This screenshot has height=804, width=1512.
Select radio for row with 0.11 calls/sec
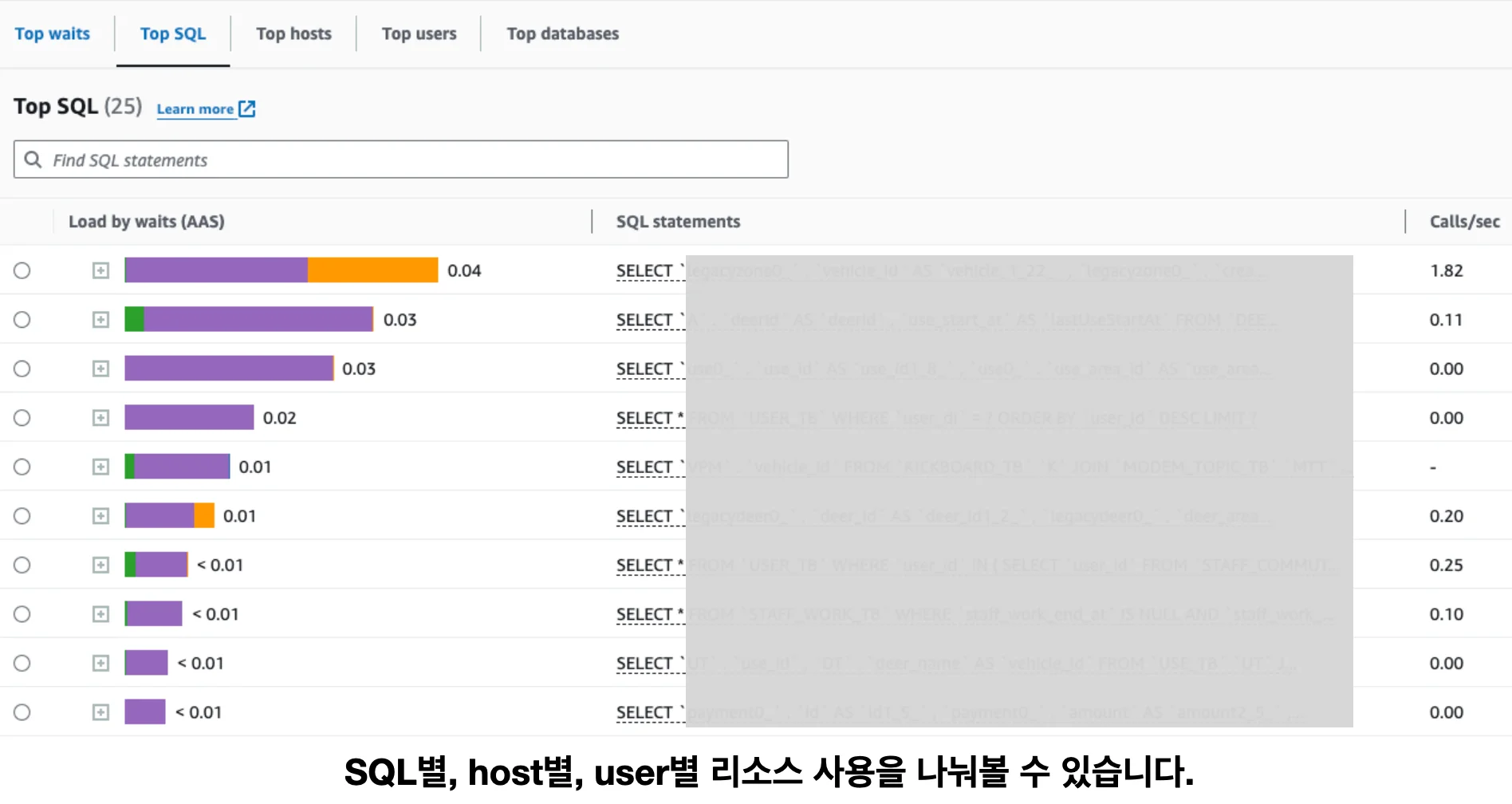22,320
